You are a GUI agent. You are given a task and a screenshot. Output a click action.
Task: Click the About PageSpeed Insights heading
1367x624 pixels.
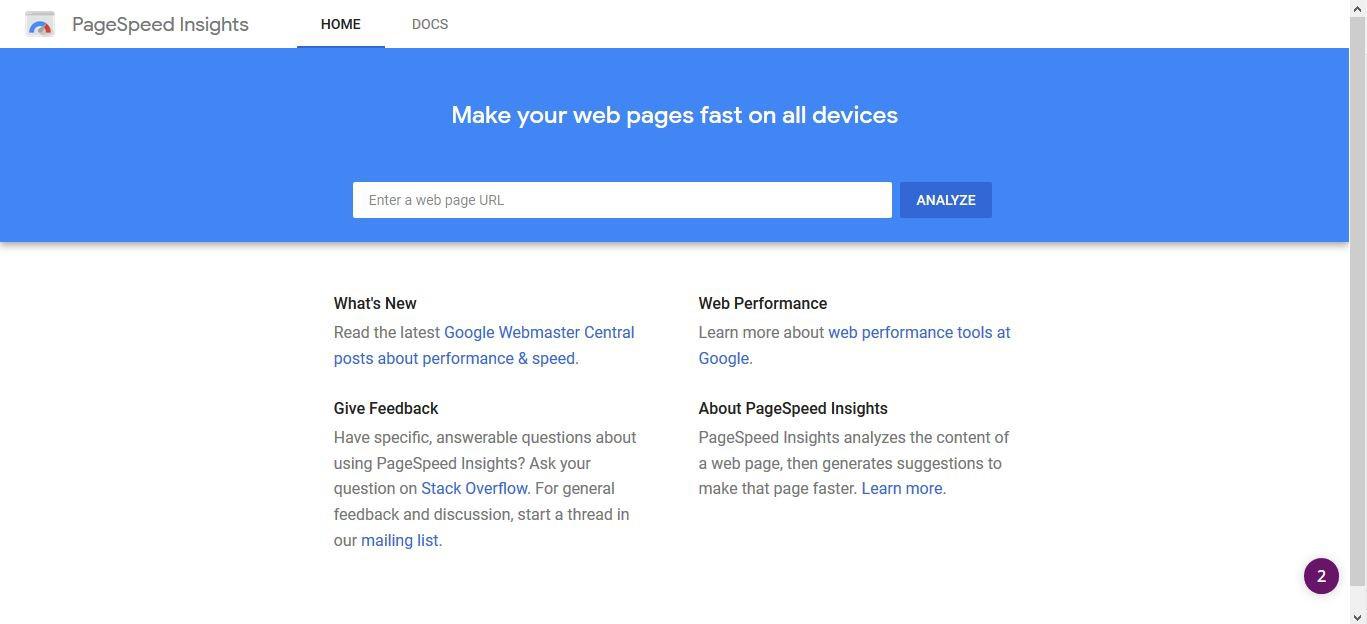coord(793,408)
